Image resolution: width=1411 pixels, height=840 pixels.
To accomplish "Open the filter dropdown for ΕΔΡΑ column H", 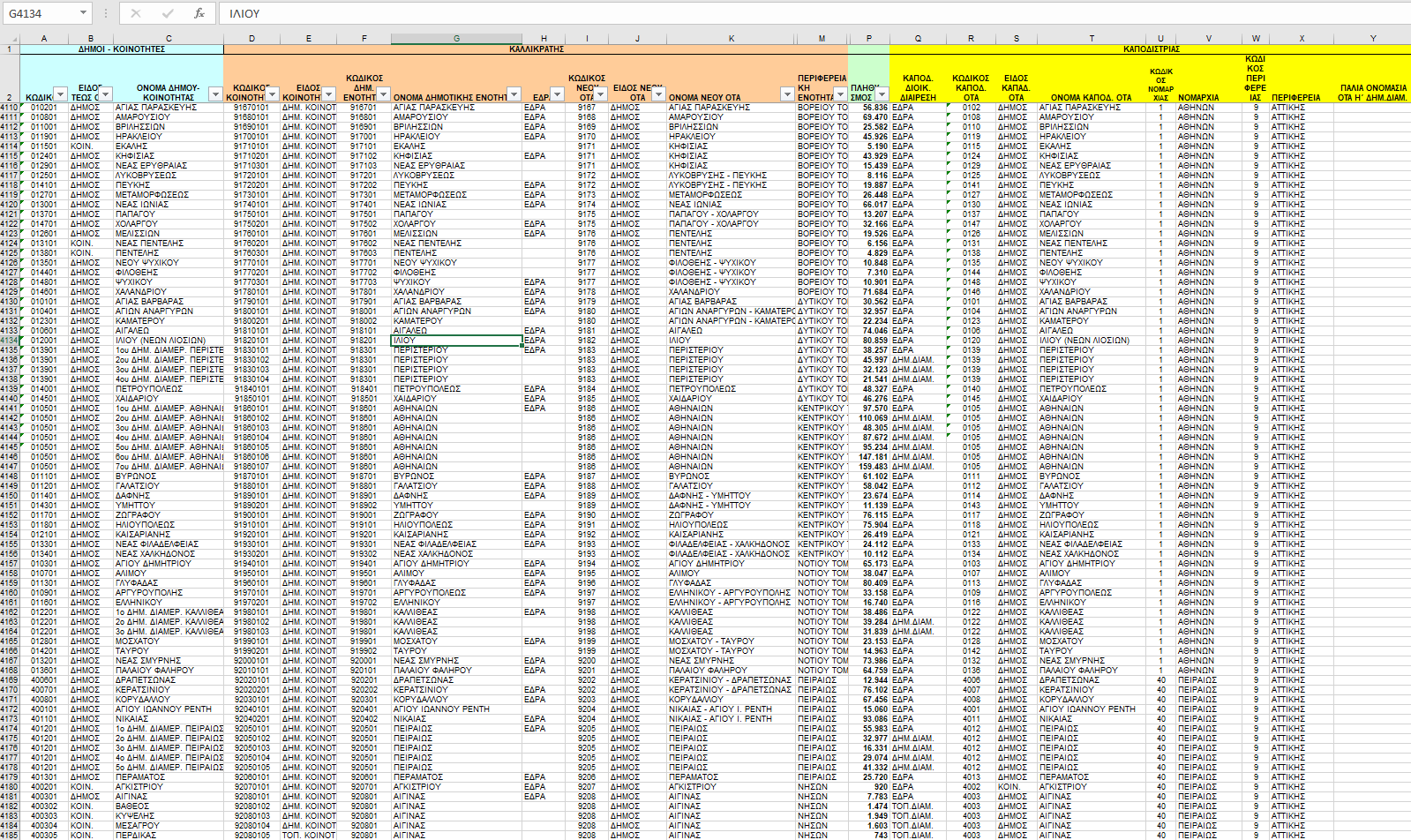I will pyautogui.click(x=558, y=94).
